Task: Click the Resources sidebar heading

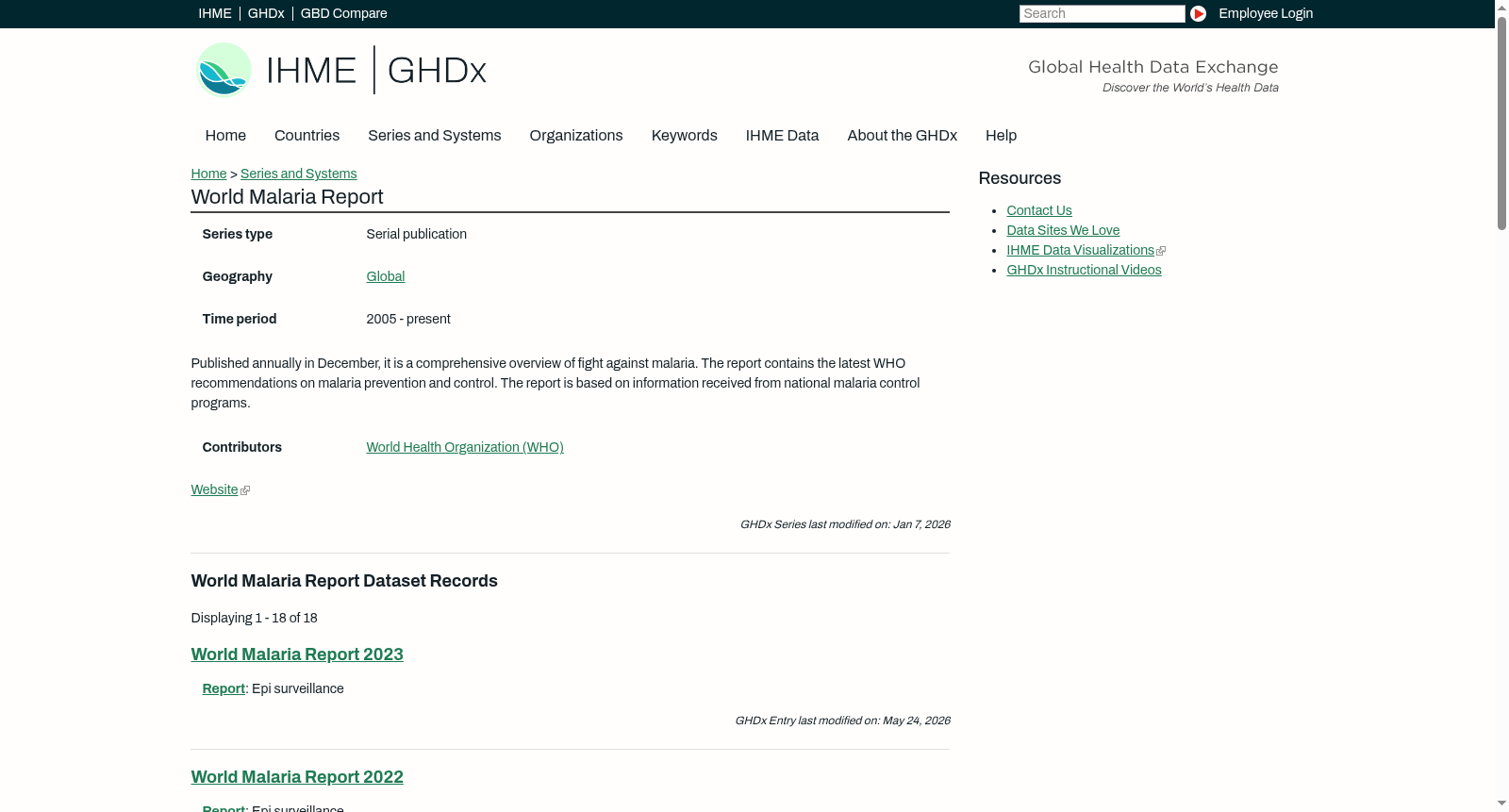Action: (x=1020, y=178)
